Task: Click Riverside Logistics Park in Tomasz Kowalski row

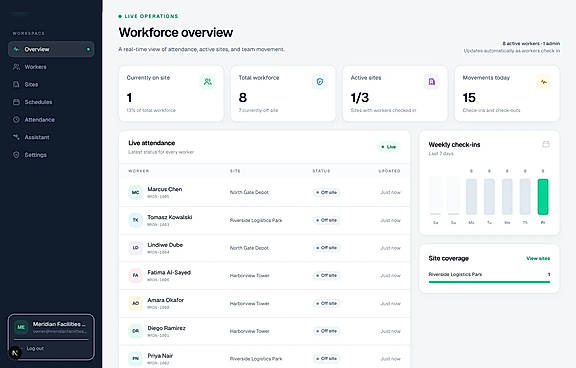Action: (256, 220)
